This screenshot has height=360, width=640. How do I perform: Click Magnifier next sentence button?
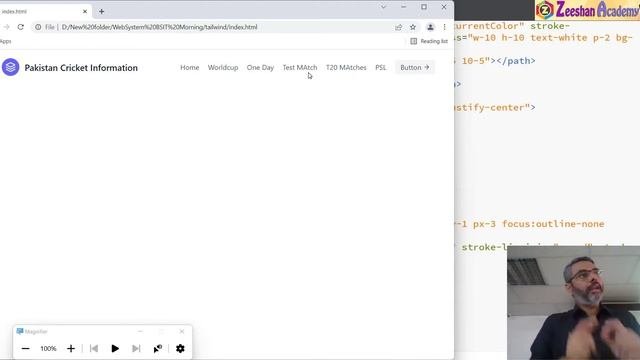136,349
